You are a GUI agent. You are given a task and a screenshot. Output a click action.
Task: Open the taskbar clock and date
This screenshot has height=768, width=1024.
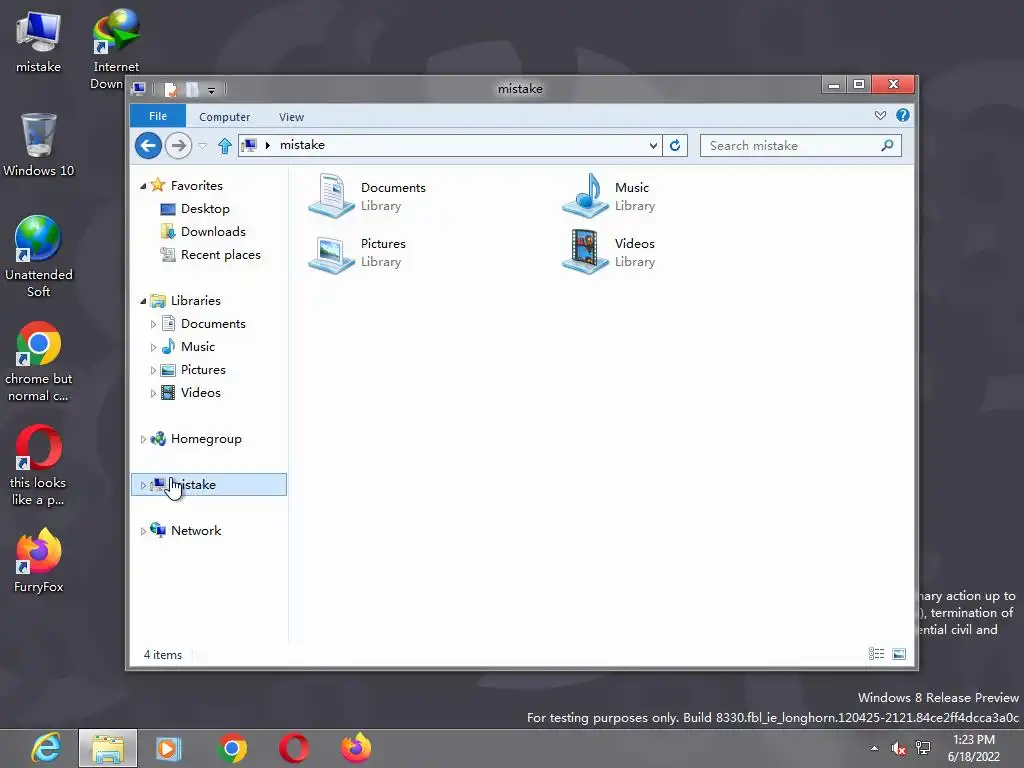tap(974, 748)
